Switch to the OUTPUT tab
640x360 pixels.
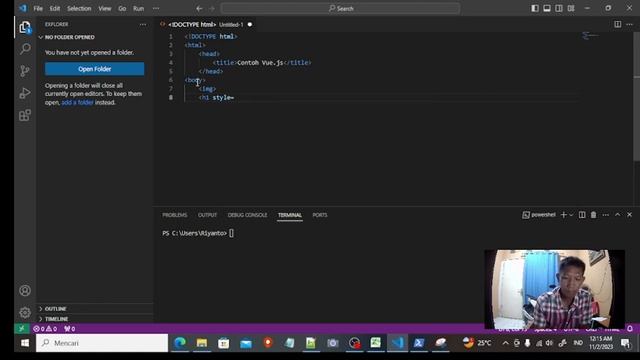tap(207, 215)
